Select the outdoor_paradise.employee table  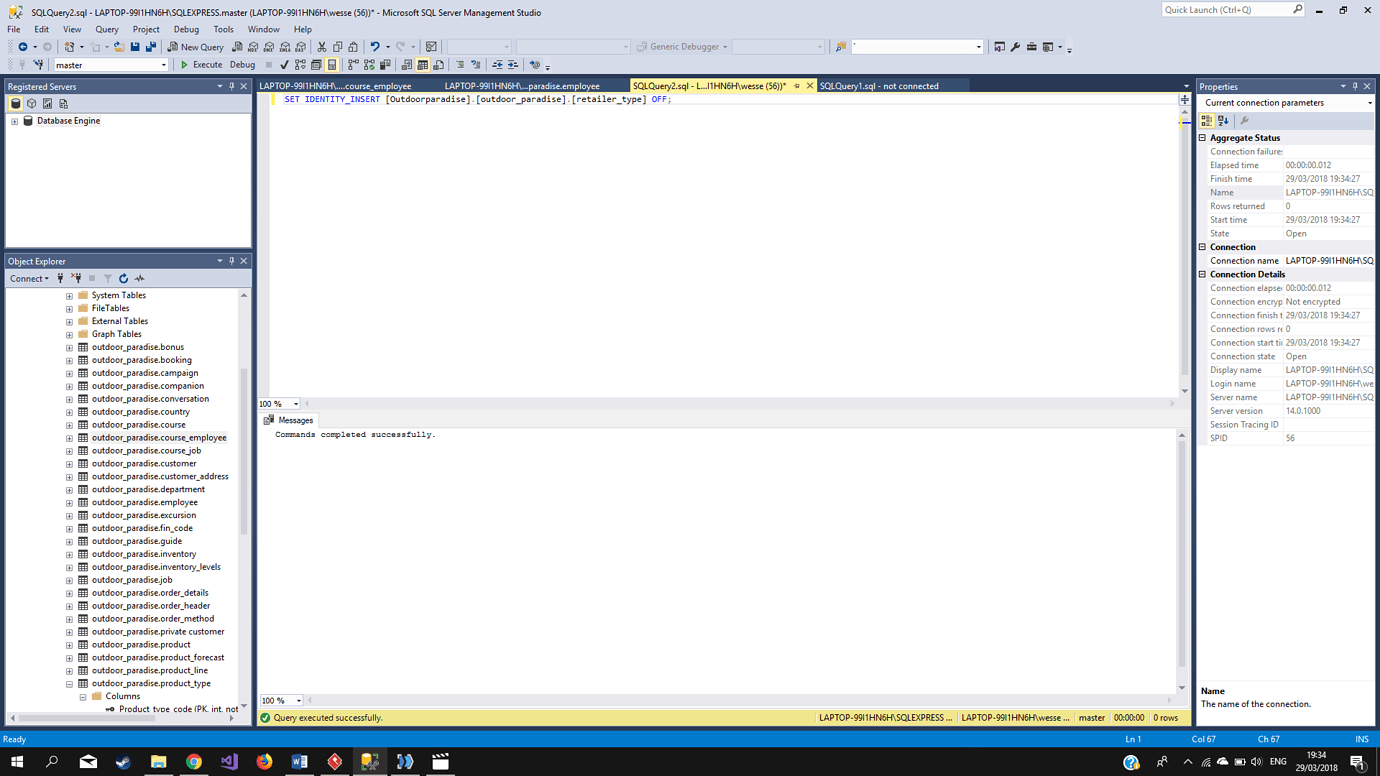(x=144, y=503)
